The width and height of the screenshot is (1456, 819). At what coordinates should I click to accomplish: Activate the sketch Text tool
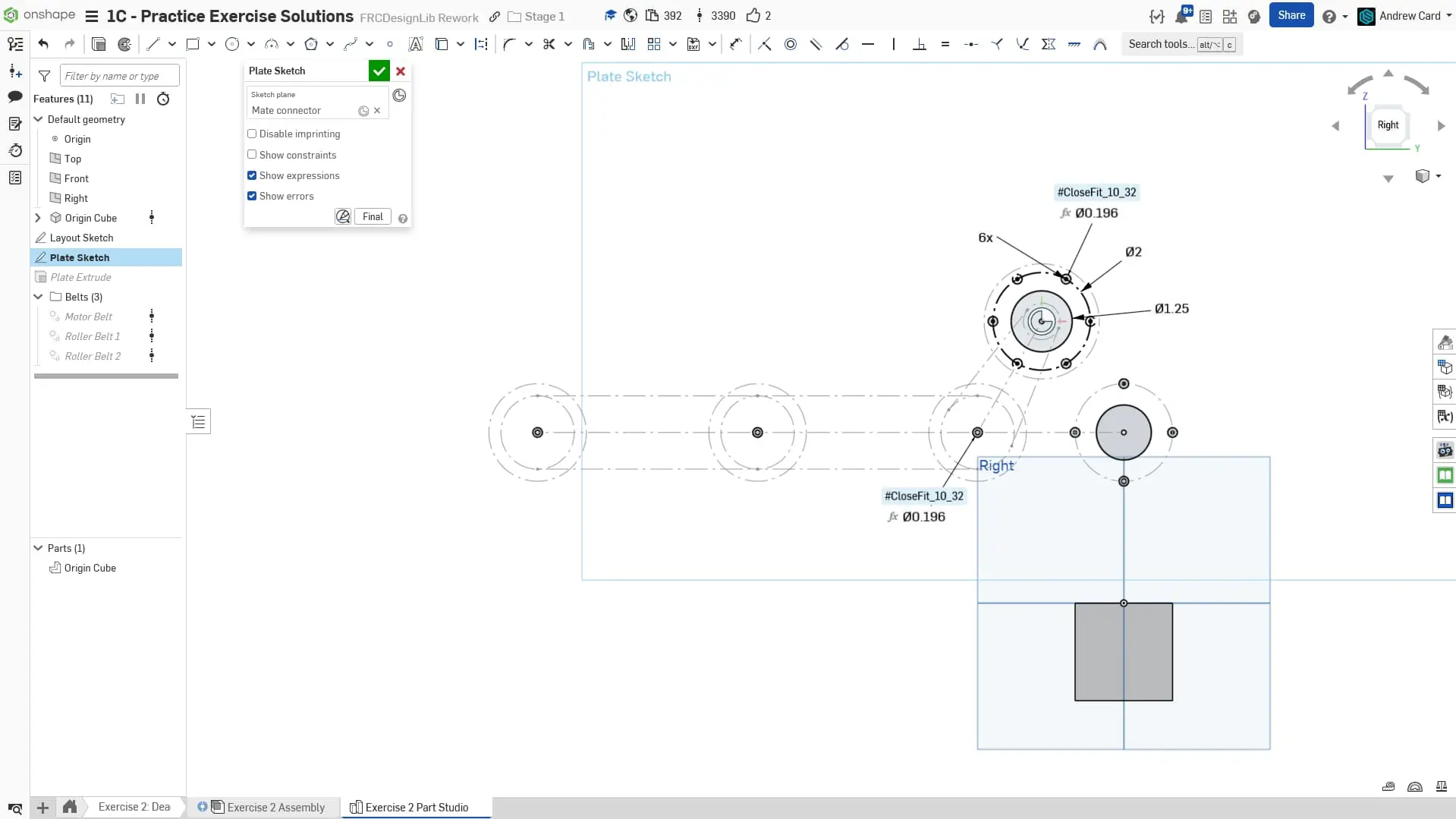click(x=415, y=44)
